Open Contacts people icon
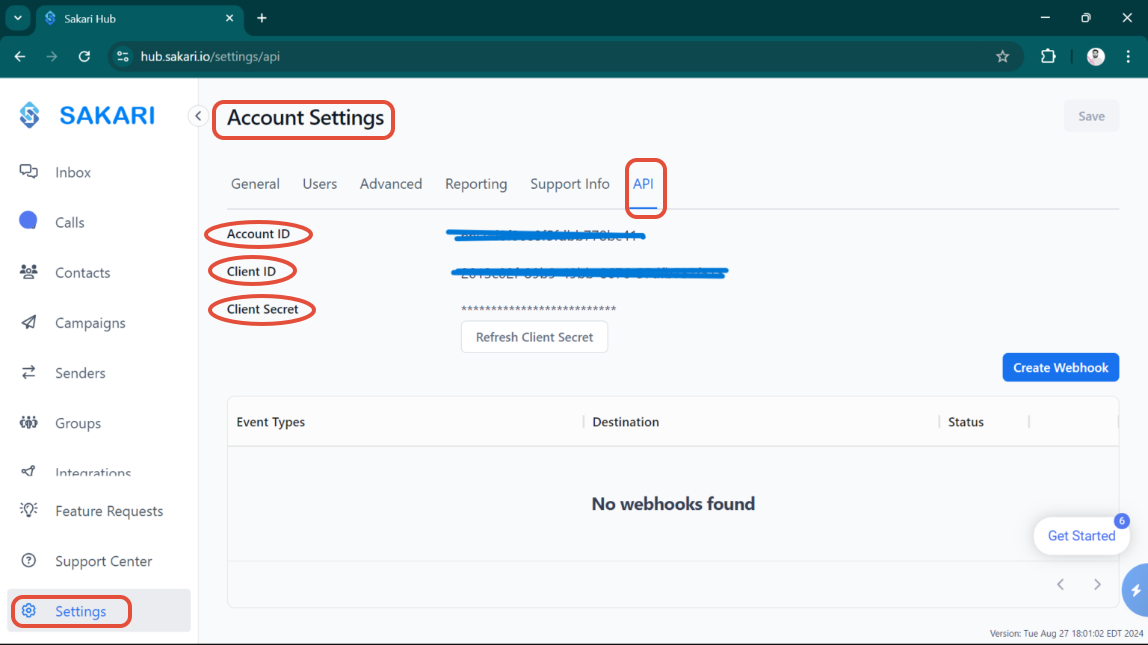Screen dimensions: 1148x645 click(29, 272)
